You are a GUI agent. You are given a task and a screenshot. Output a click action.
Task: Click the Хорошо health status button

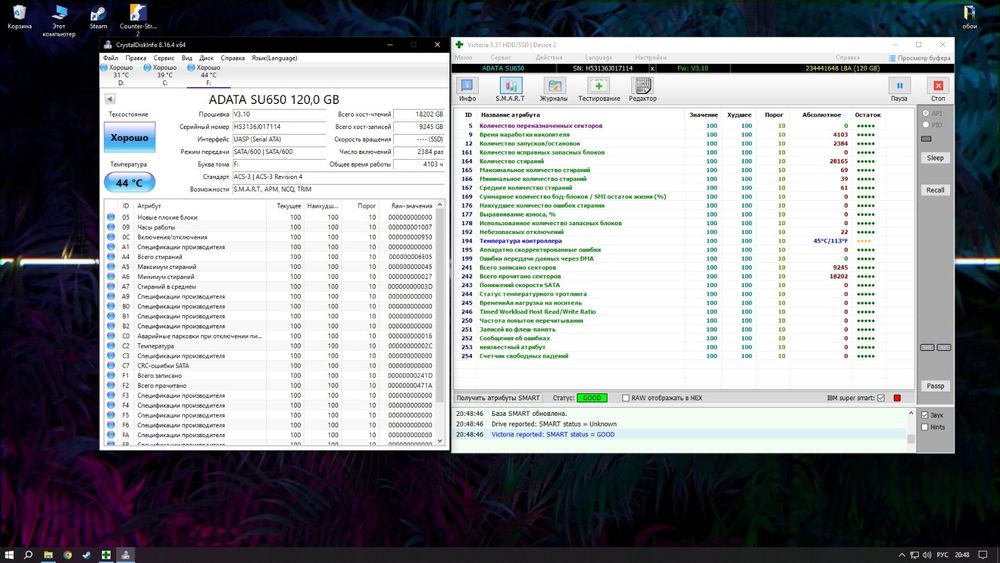pyautogui.click(x=129, y=137)
